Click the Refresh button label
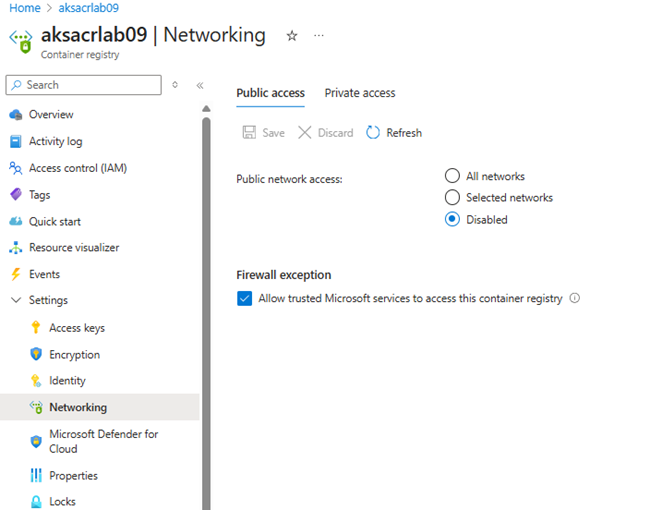The image size is (650, 510). 404,133
